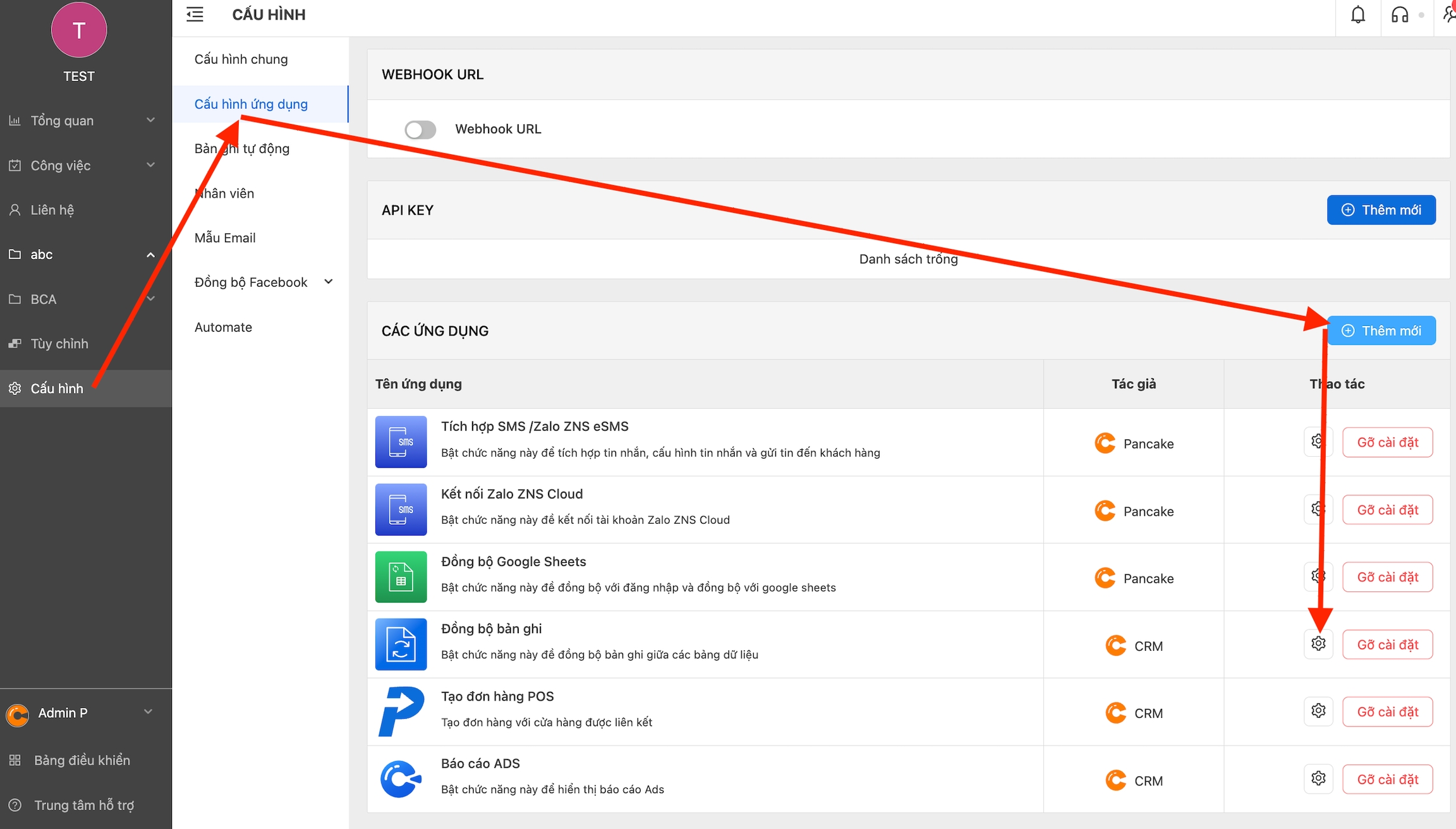Image resolution: width=1456 pixels, height=829 pixels.
Task: Go to Automate configuration section
Action: click(223, 327)
